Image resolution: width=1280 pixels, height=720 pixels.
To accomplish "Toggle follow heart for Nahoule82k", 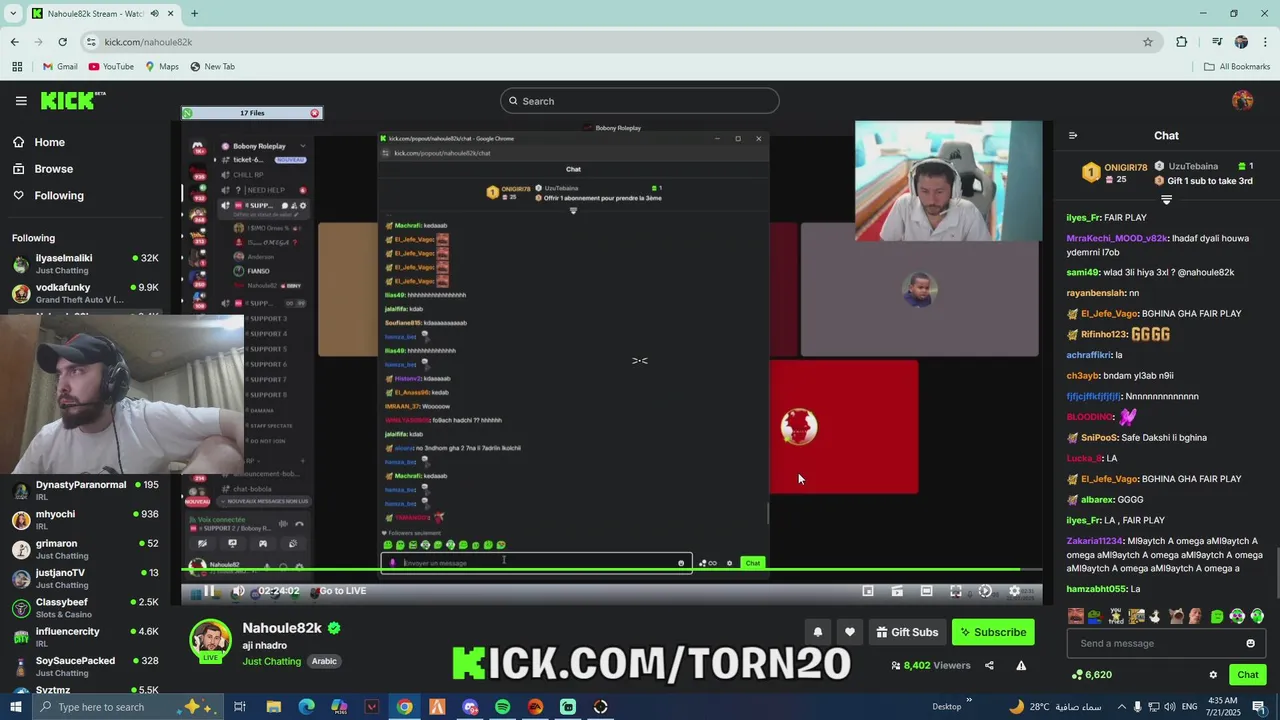I will [850, 632].
